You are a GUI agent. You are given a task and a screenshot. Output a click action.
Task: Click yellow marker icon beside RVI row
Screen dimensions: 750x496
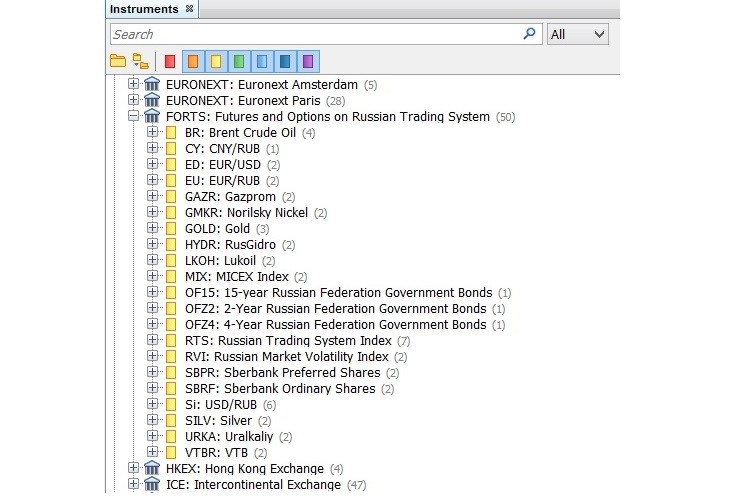point(171,356)
